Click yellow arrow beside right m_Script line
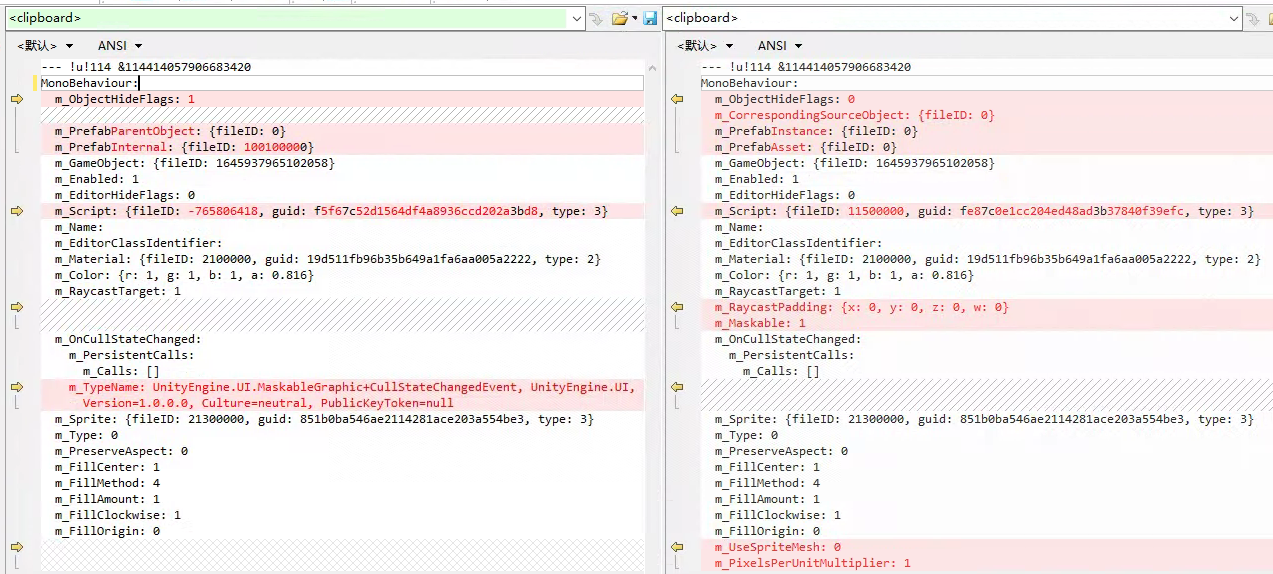This screenshot has width=1273, height=574. [677, 211]
